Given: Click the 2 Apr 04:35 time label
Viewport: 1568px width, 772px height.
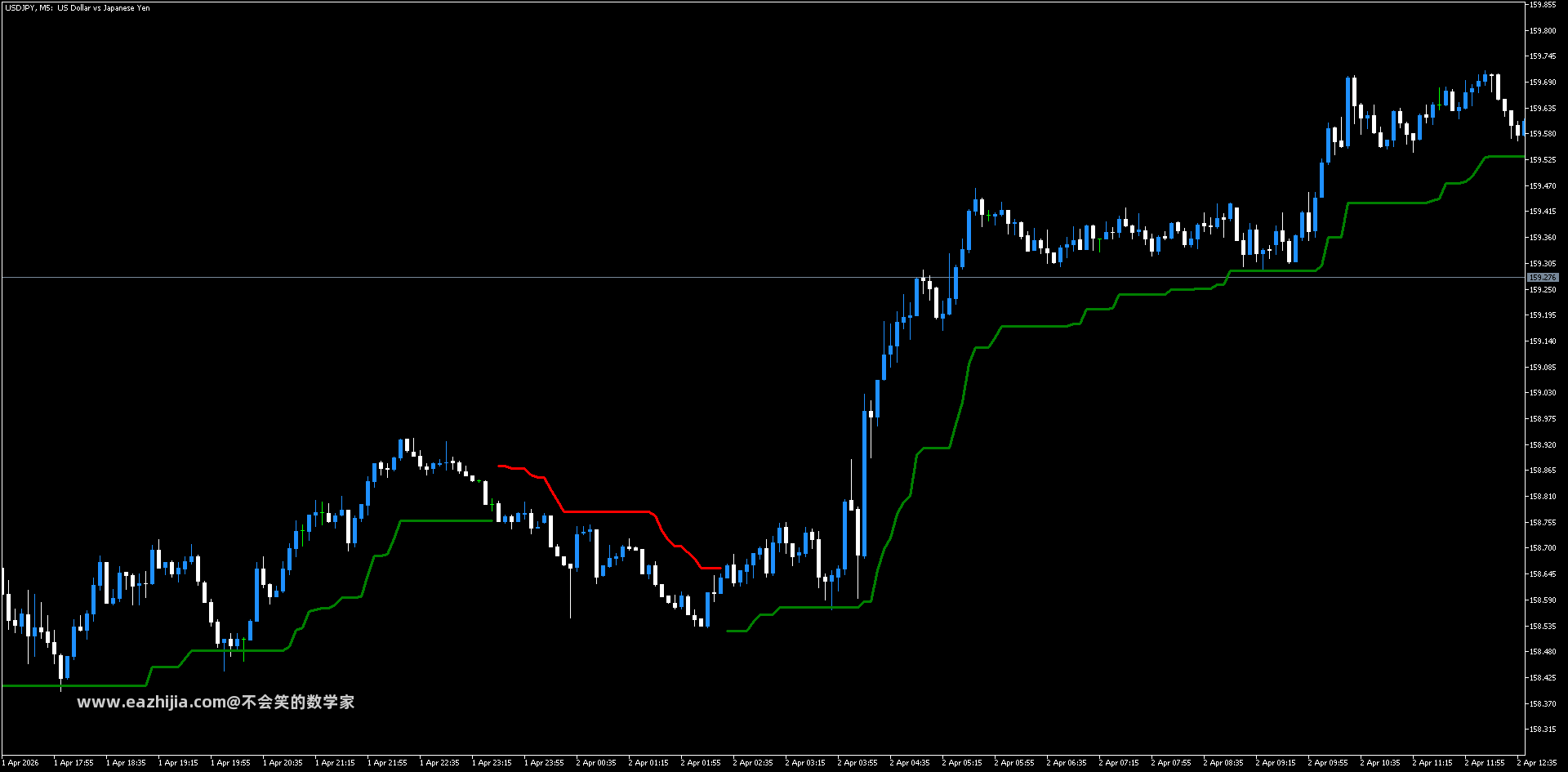Looking at the screenshot, I should pos(910,763).
